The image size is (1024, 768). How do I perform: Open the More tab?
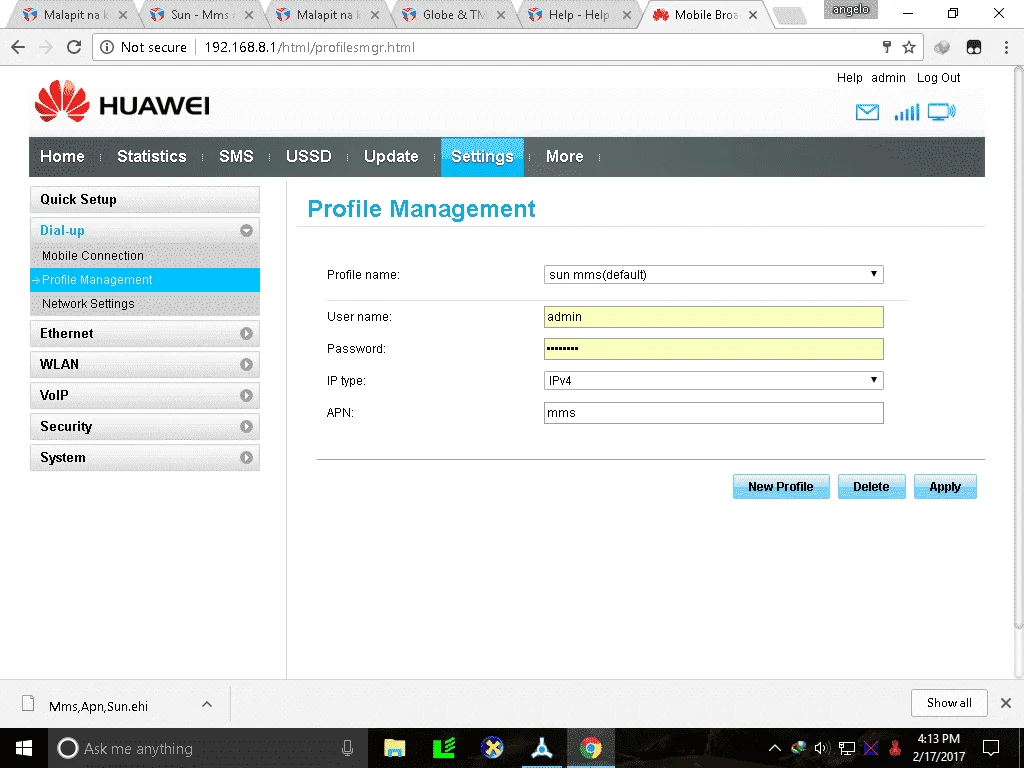(564, 157)
